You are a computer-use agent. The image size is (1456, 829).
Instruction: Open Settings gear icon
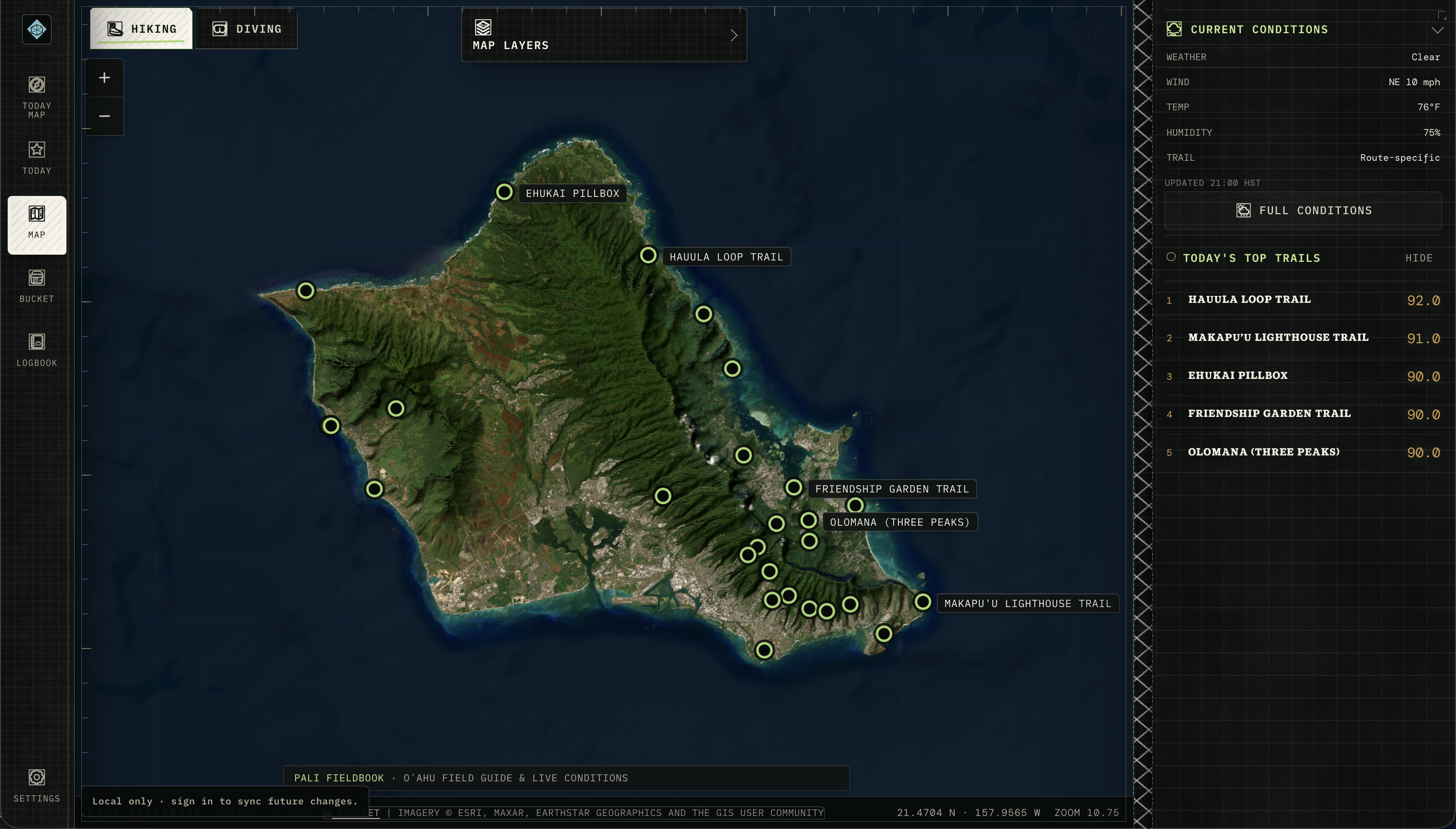coord(37,777)
